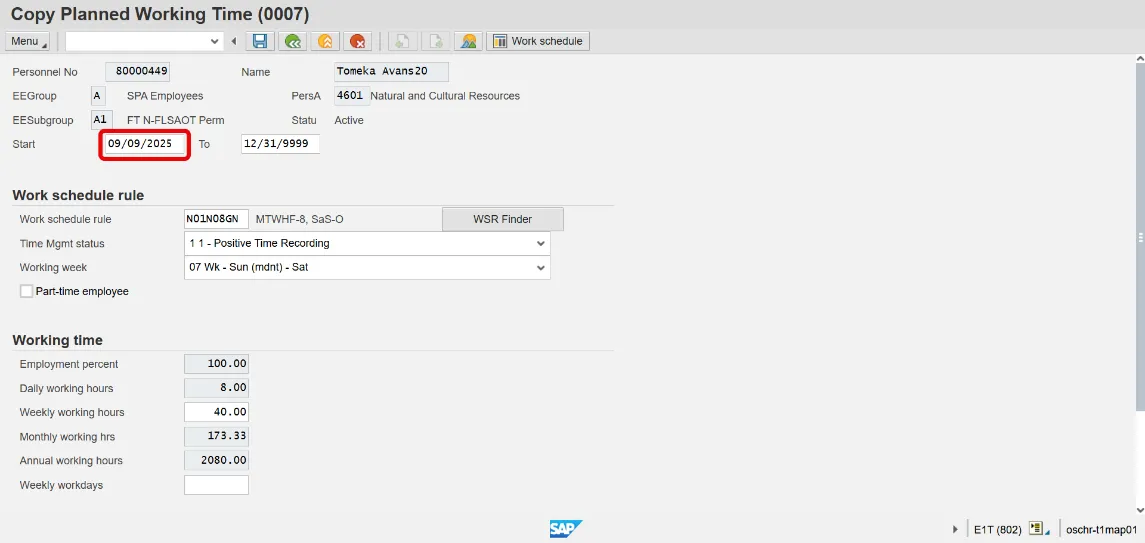Open the Working week dropdown
The width and height of the screenshot is (1145, 543).
(x=541, y=268)
